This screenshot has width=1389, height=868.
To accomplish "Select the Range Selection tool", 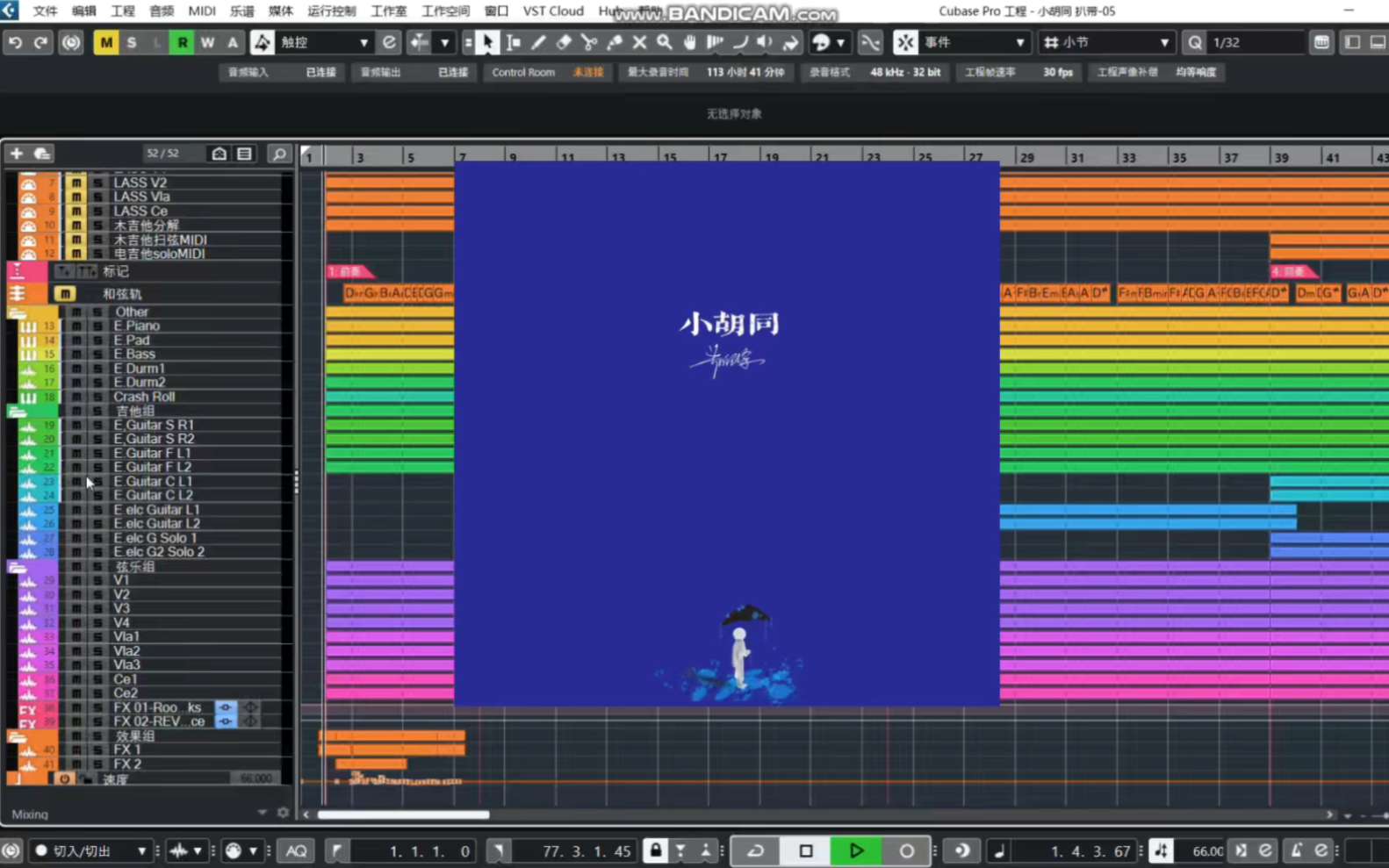I will click(x=513, y=42).
